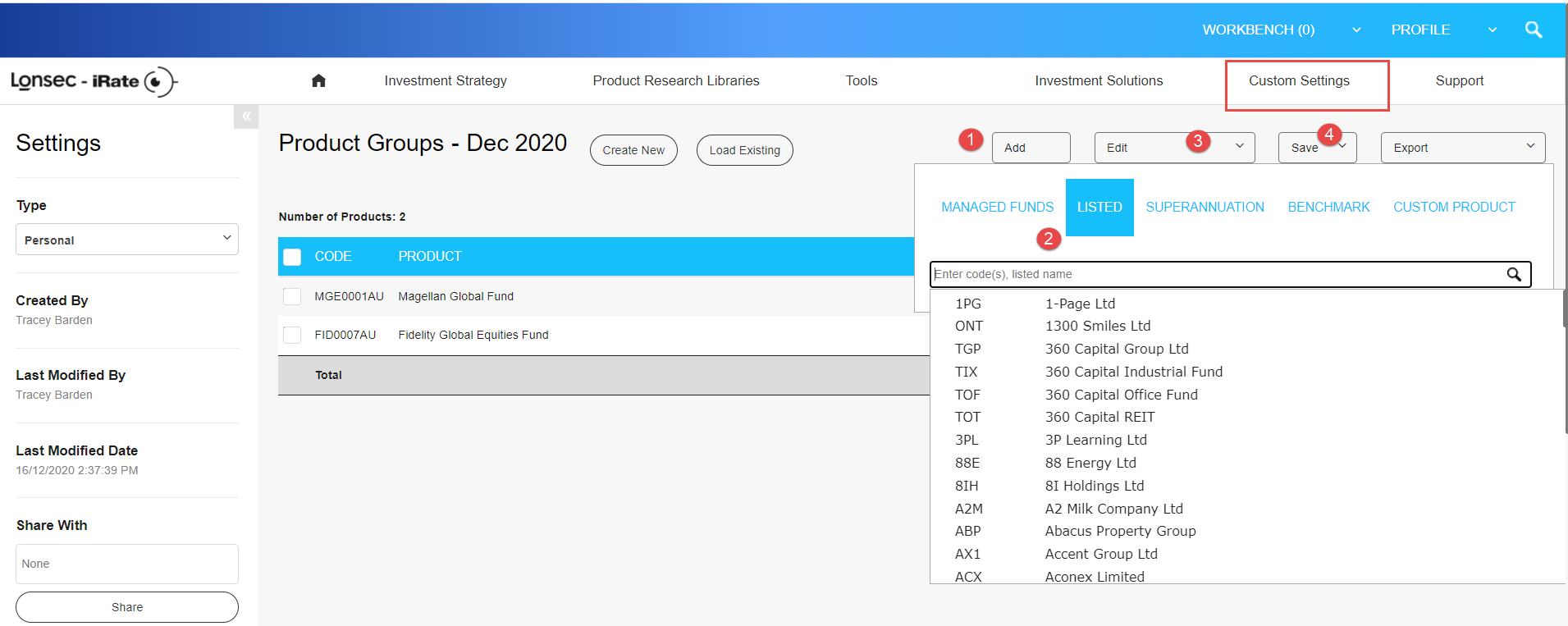The image size is (1568, 626).
Task: Open the search magnifier in top header
Action: click(x=1533, y=30)
